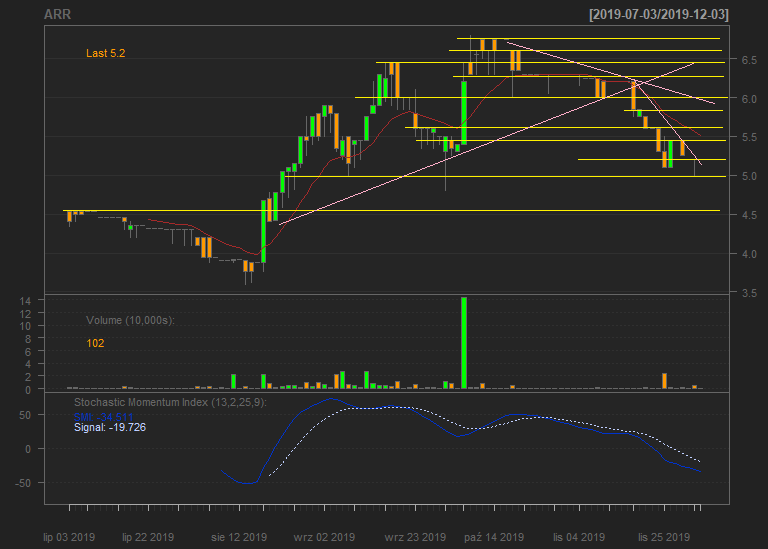Click the orange volume value 102
The width and height of the screenshot is (768, 549).
(x=95, y=343)
